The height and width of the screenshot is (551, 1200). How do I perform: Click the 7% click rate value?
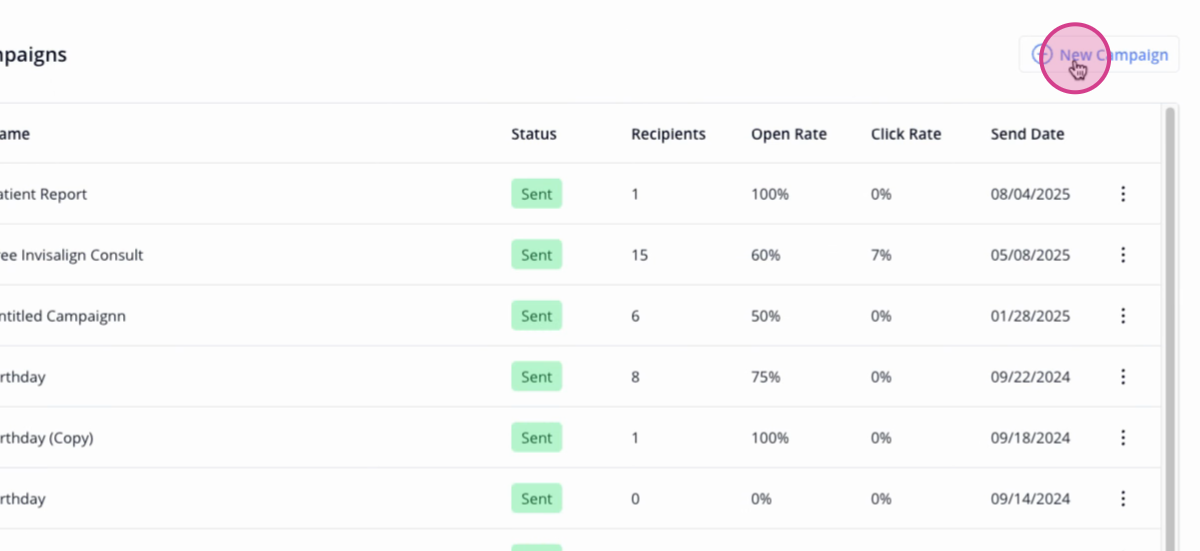point(881,255)
